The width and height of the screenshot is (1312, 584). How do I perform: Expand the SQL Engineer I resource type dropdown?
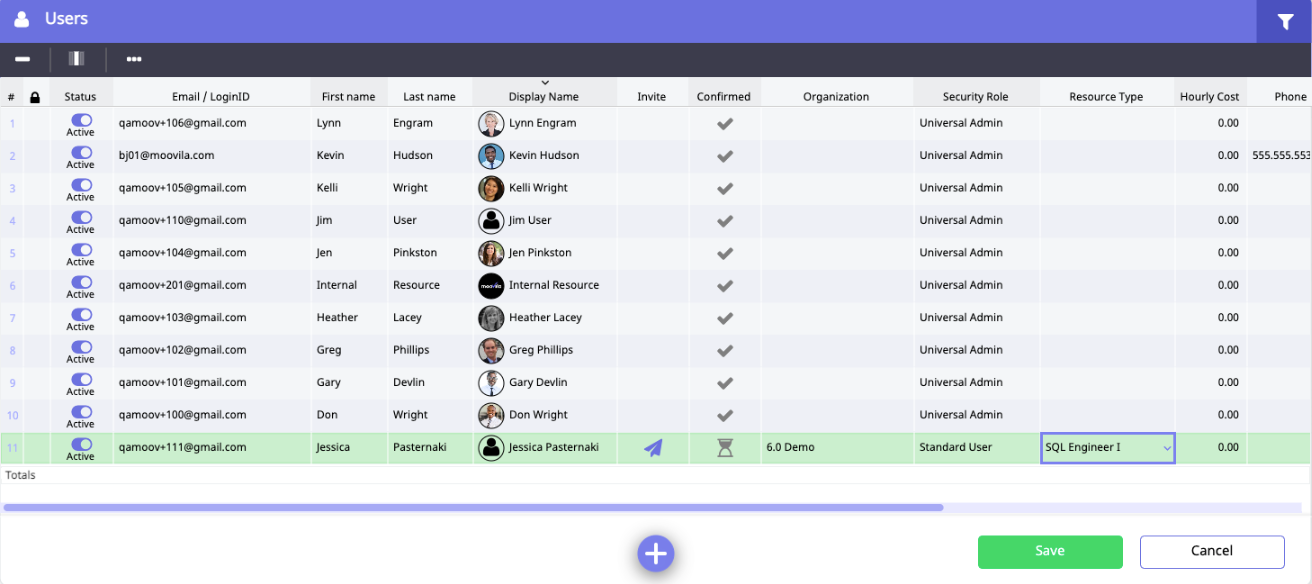(x=1166, y=448)
